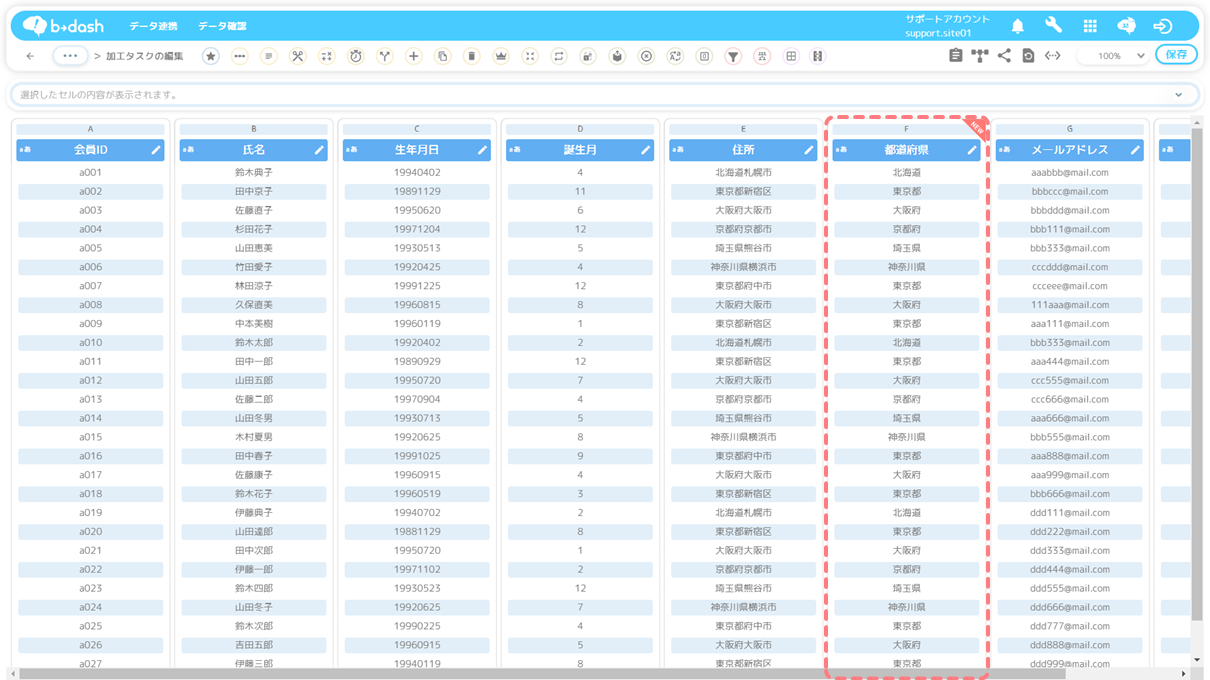Select the 氏名 column header
This screenshot has width=1210, height=680.
coord(254,150)
